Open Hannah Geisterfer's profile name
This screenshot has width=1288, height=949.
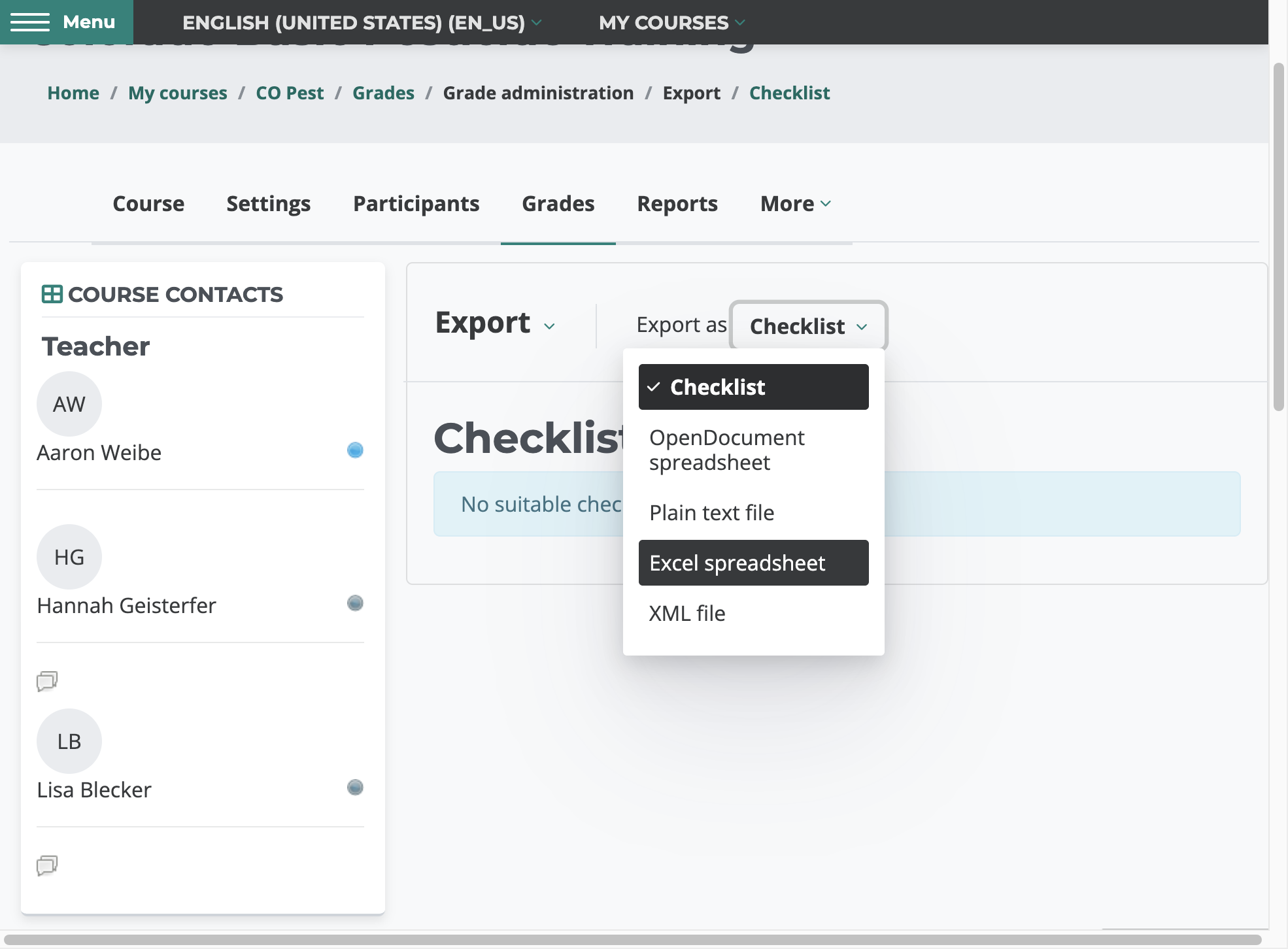pos(126,605)
